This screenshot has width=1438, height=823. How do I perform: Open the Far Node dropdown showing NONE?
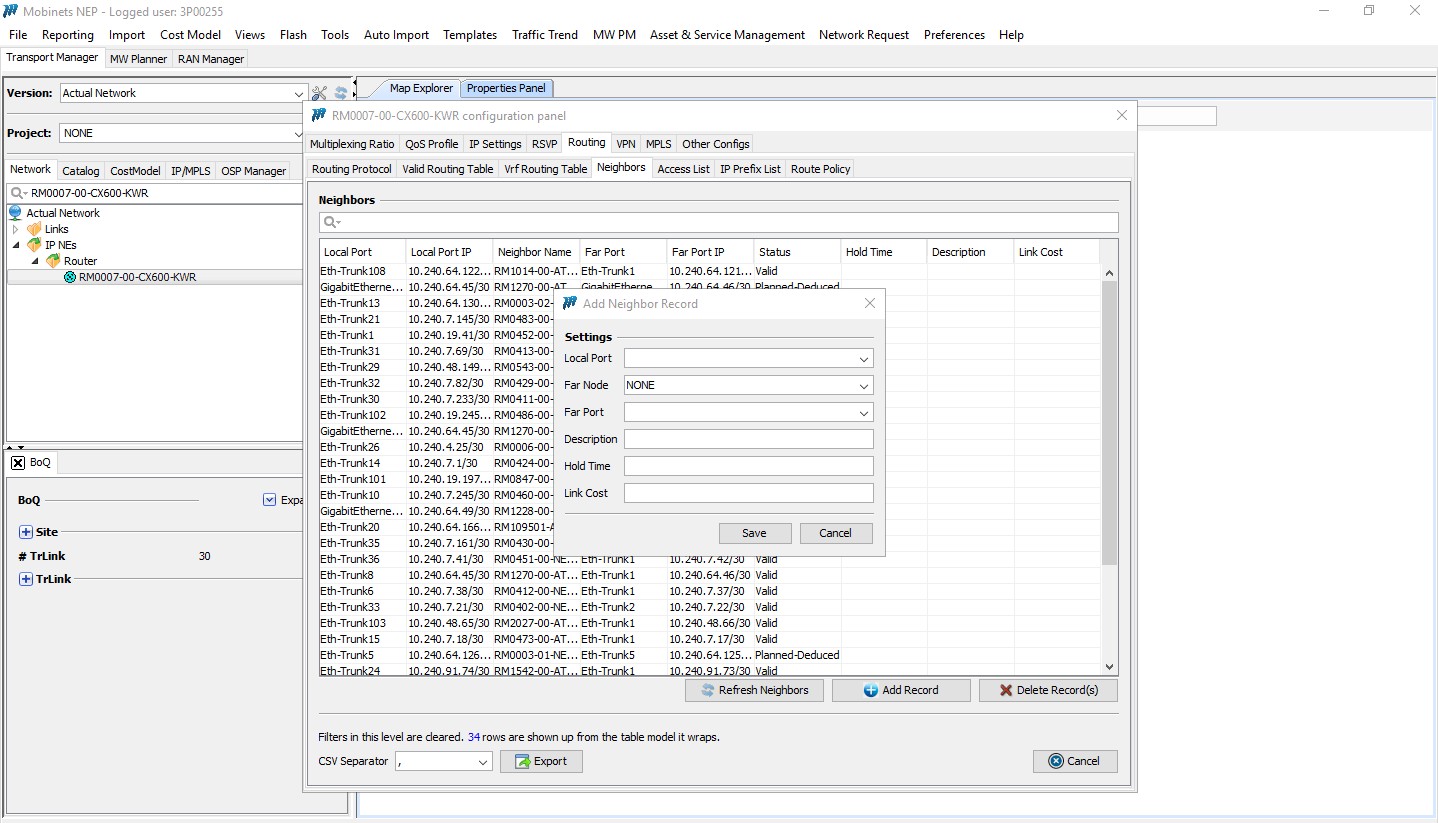(x=748, y=385)
